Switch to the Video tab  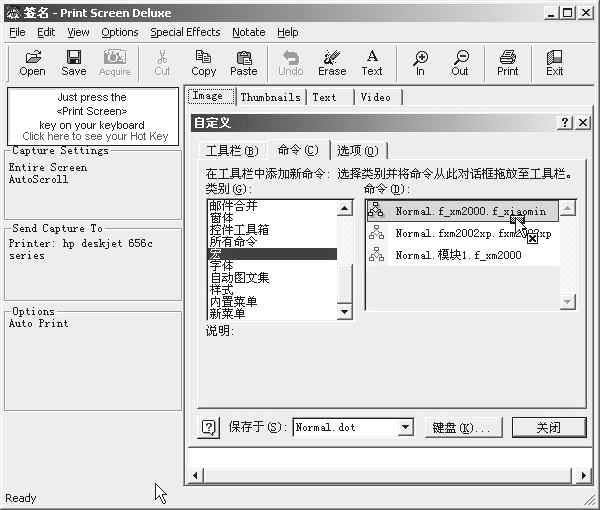tap(379, 97)
